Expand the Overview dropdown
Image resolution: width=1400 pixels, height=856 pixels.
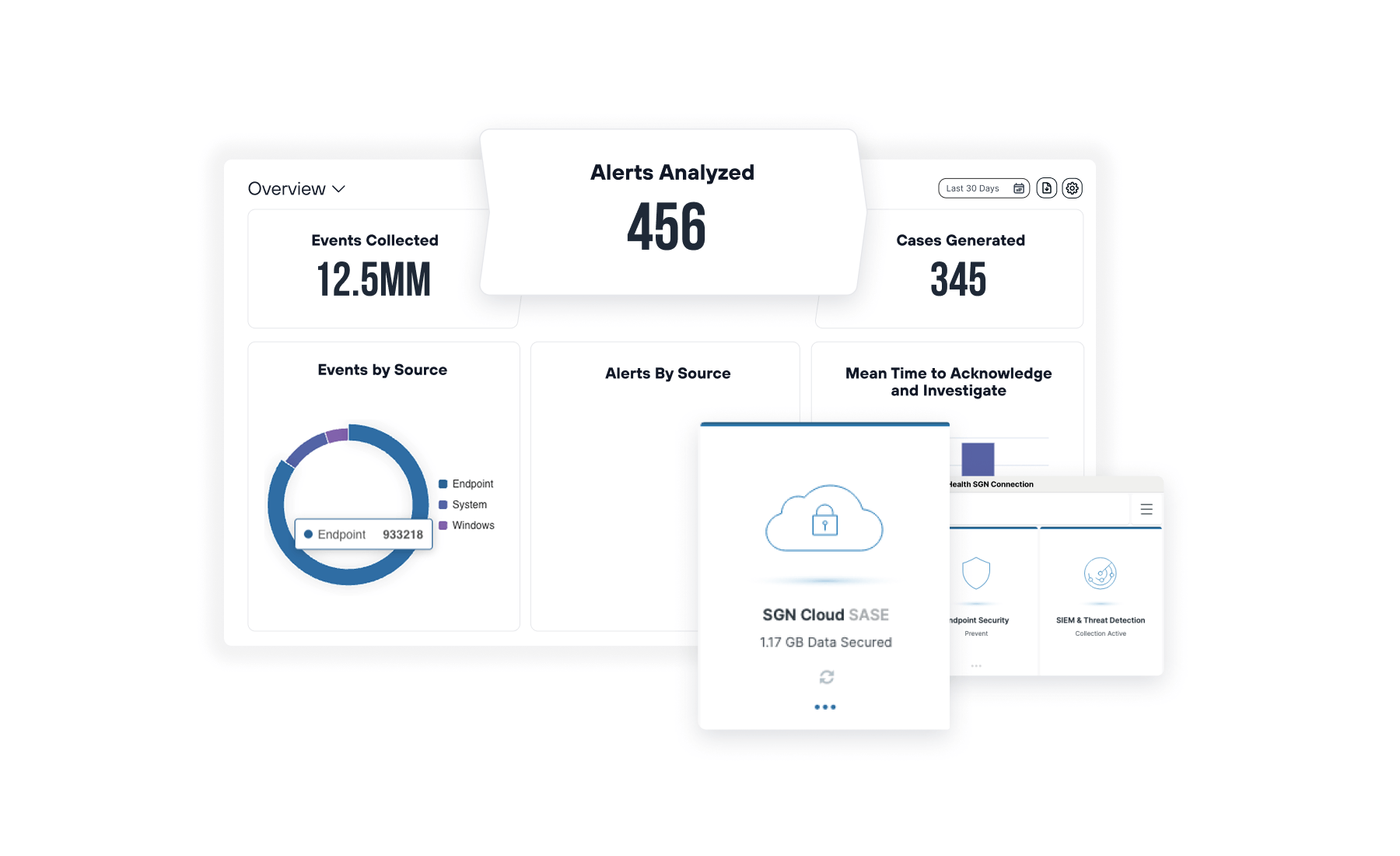pyautogui.click(x=338, y=188)
